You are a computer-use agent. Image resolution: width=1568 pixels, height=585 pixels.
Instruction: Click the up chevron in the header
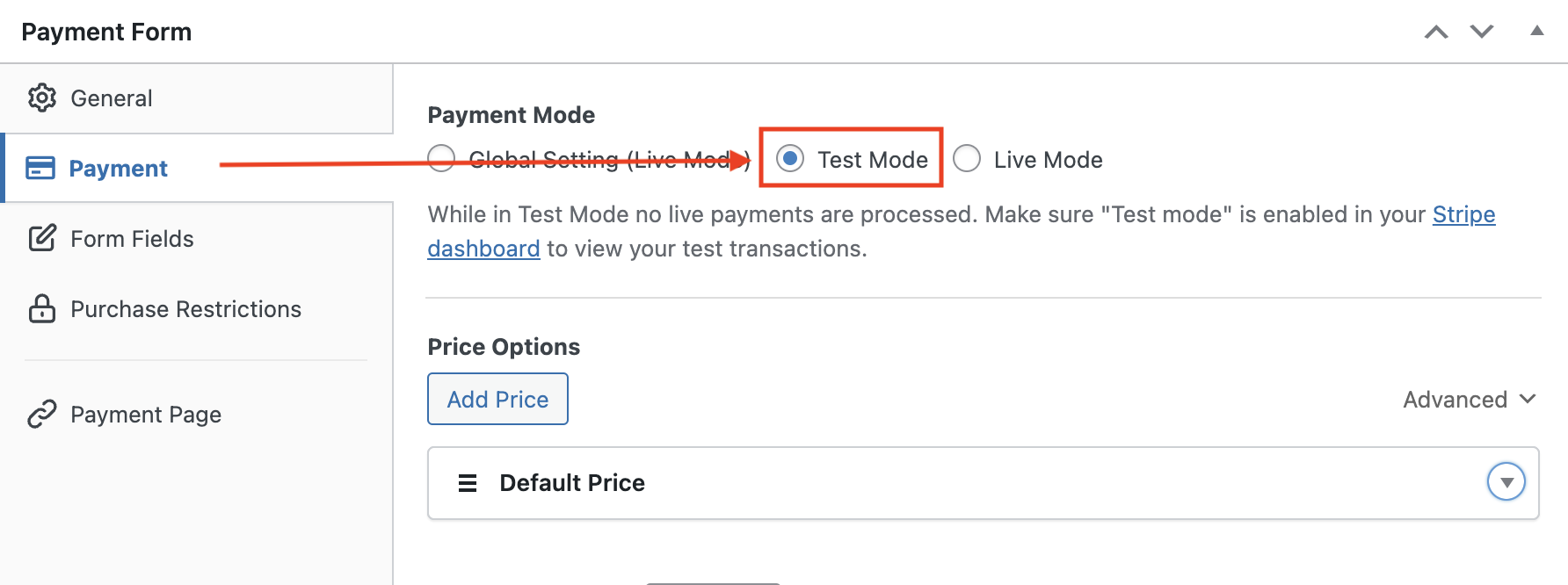(x=1436, y=31)
